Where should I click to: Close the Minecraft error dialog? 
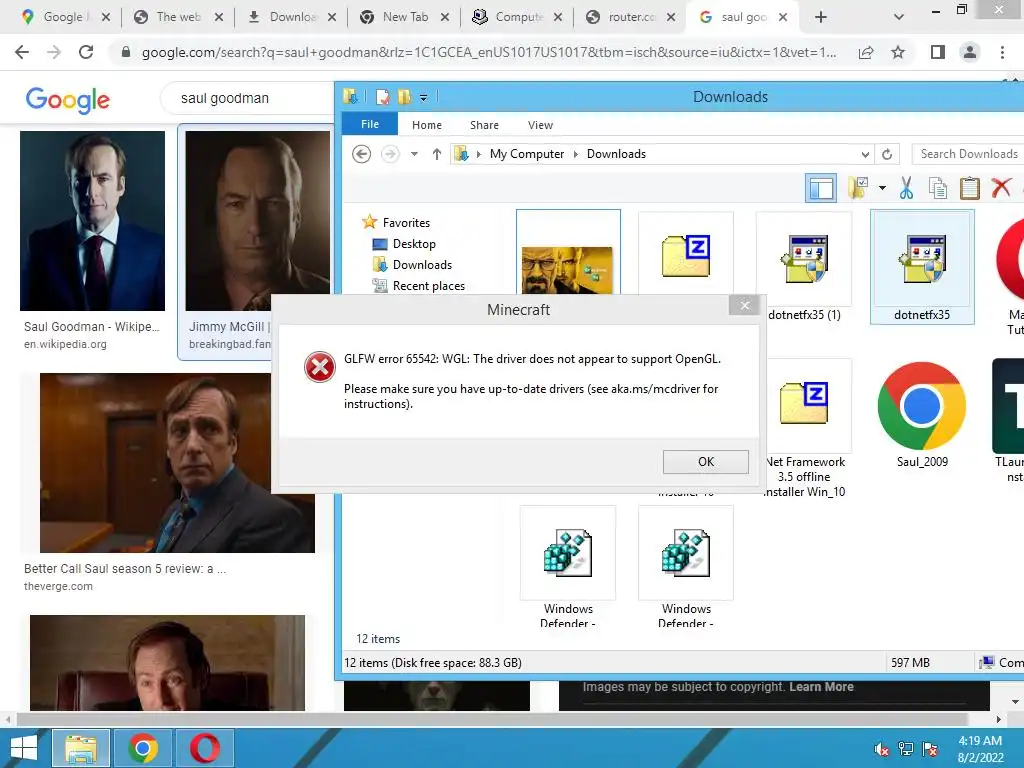744,305
